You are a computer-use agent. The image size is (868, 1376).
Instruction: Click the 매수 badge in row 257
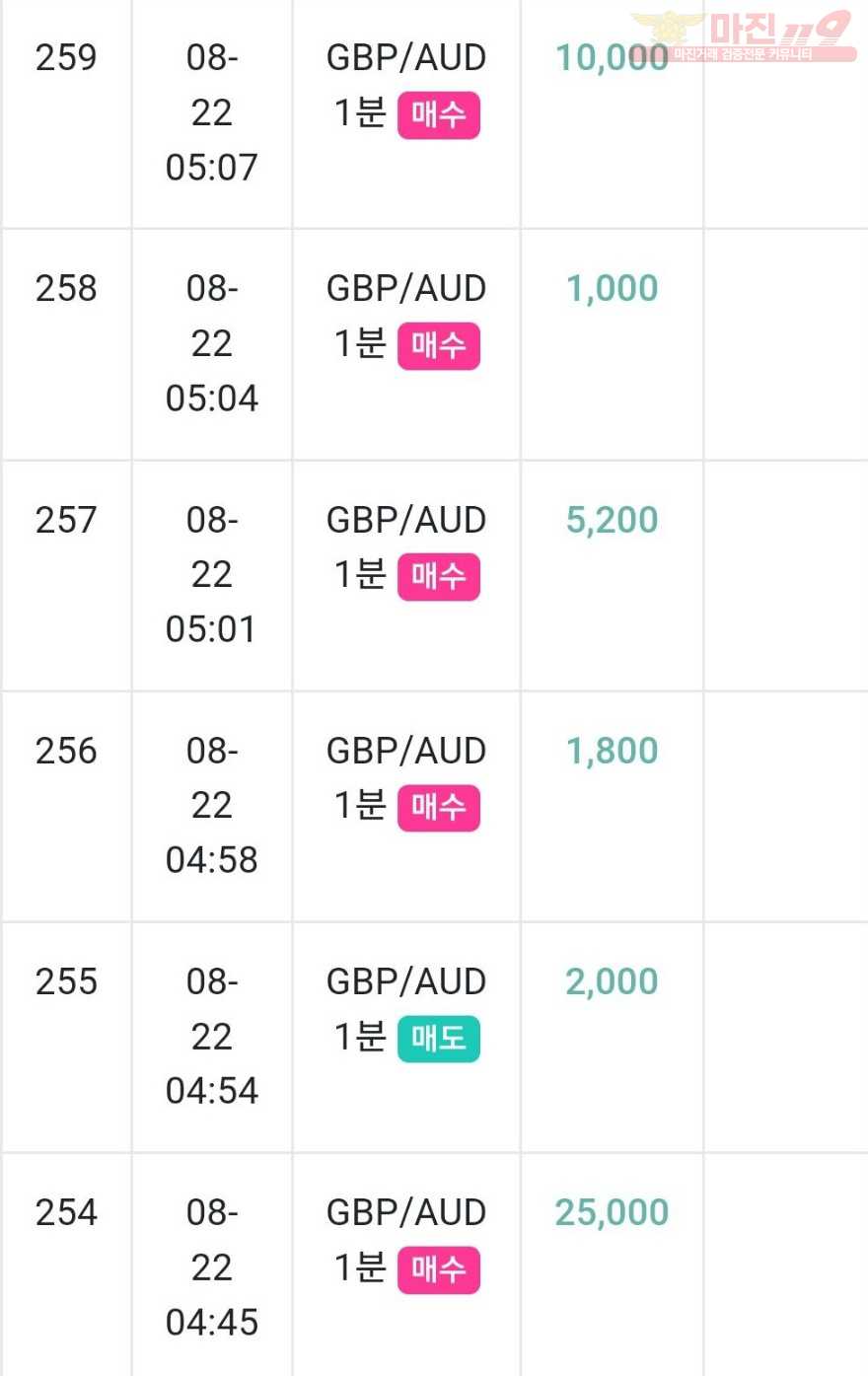coord(439,576)
